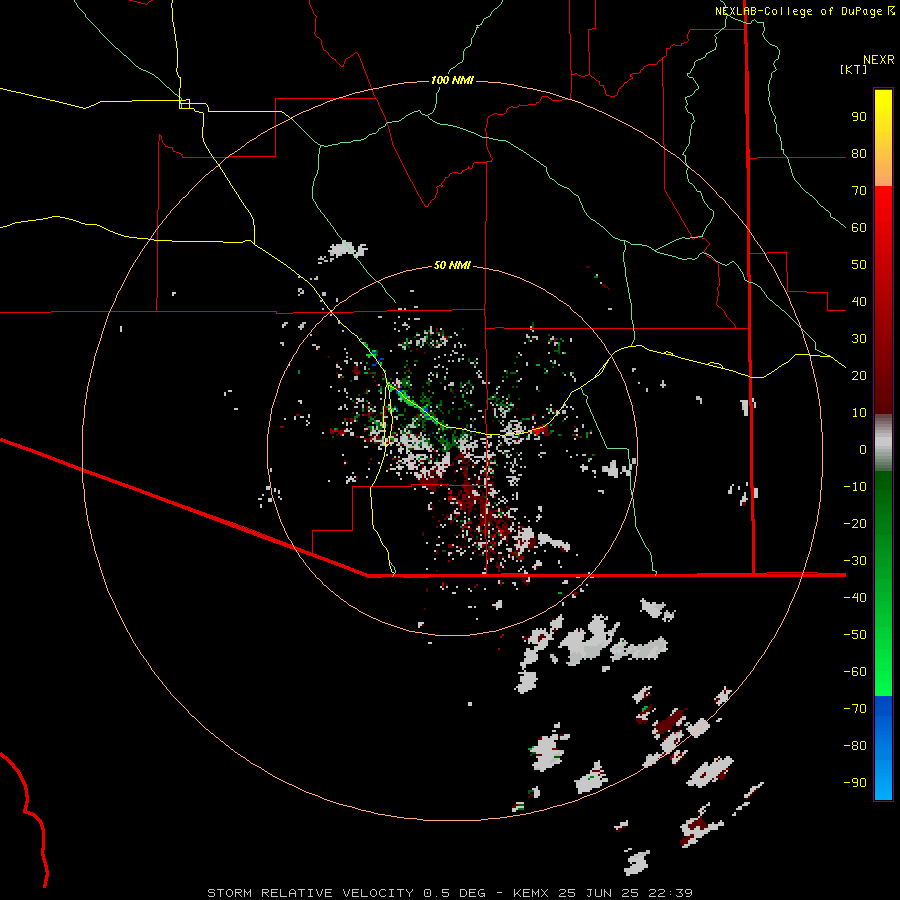Screen dimensions: 900x900
Task: Click the 0.5 DEG elevation text in caption
Action: click(455, 893)
